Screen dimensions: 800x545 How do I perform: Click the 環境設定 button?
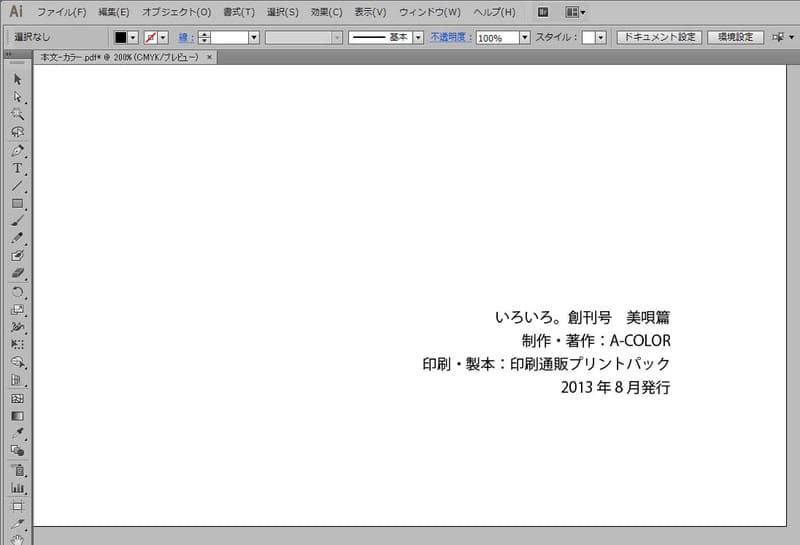pos(735,37)
